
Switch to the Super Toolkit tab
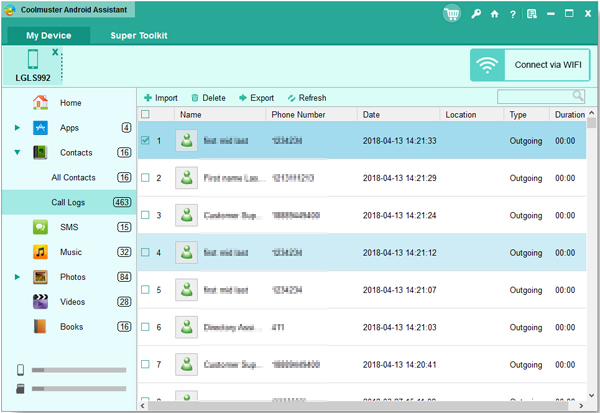coord(138,36)
